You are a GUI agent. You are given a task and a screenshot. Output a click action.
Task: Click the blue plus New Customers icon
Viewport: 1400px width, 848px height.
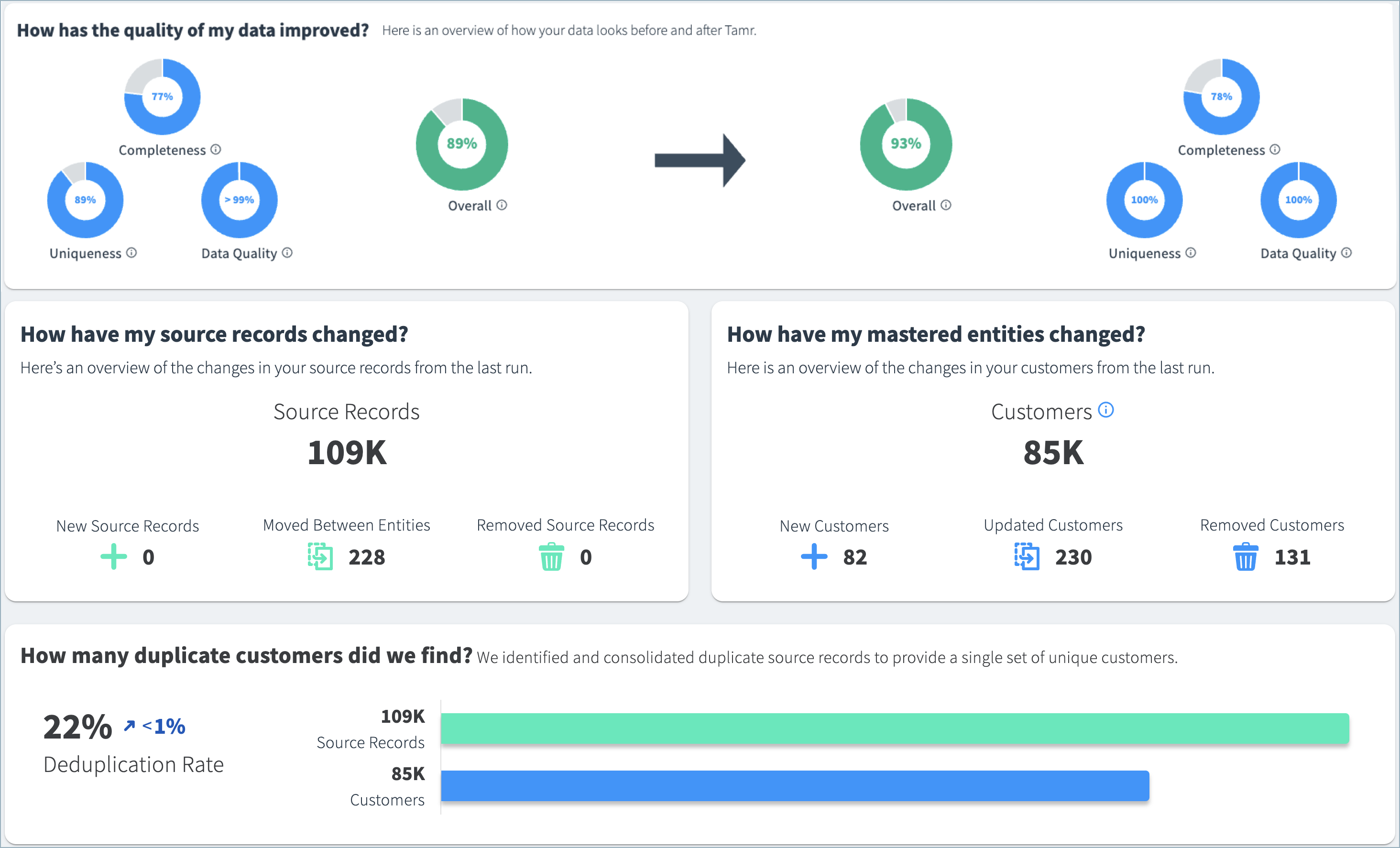[814, 556]
